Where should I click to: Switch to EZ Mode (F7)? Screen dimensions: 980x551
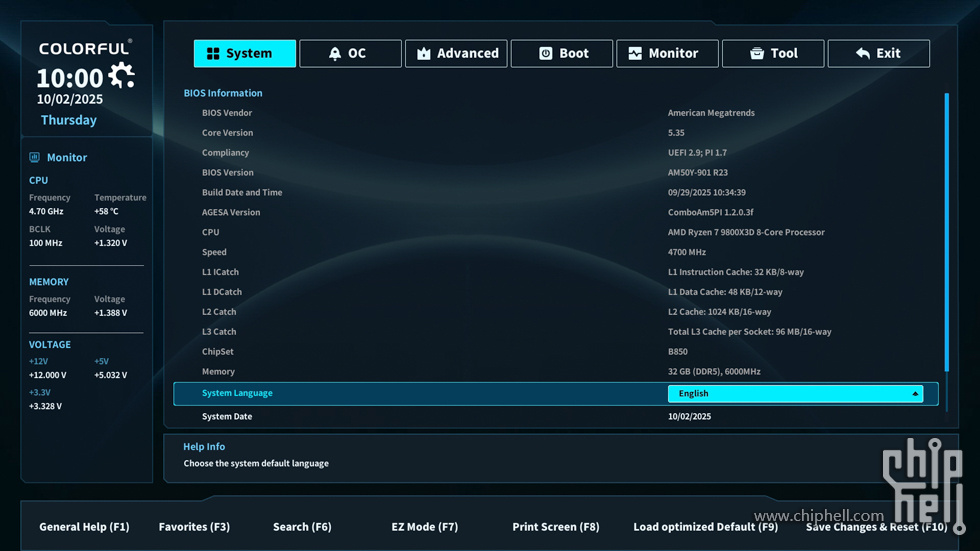point(424,527)
